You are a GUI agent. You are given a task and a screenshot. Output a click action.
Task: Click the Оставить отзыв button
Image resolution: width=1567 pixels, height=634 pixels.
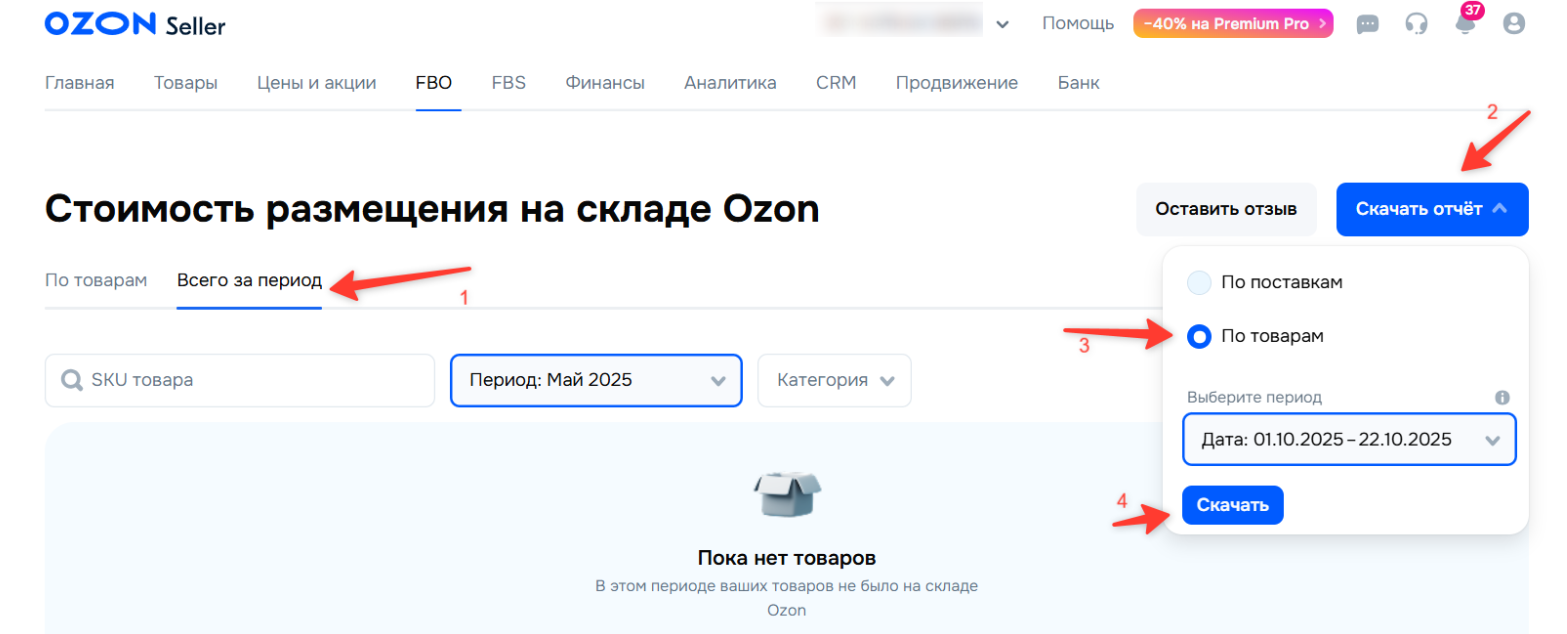[x=1226, y=209]
